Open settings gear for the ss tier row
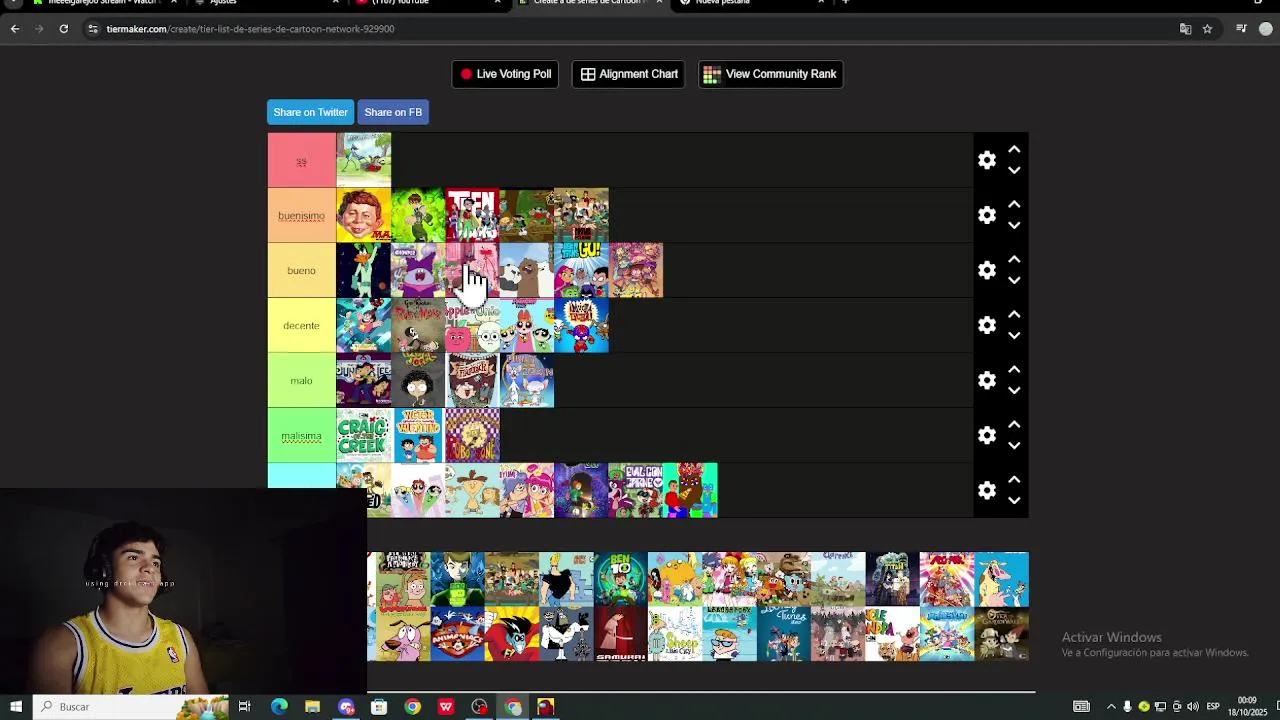The height and width of the screenshot is (720, 1280). click(x=987, y=160)
